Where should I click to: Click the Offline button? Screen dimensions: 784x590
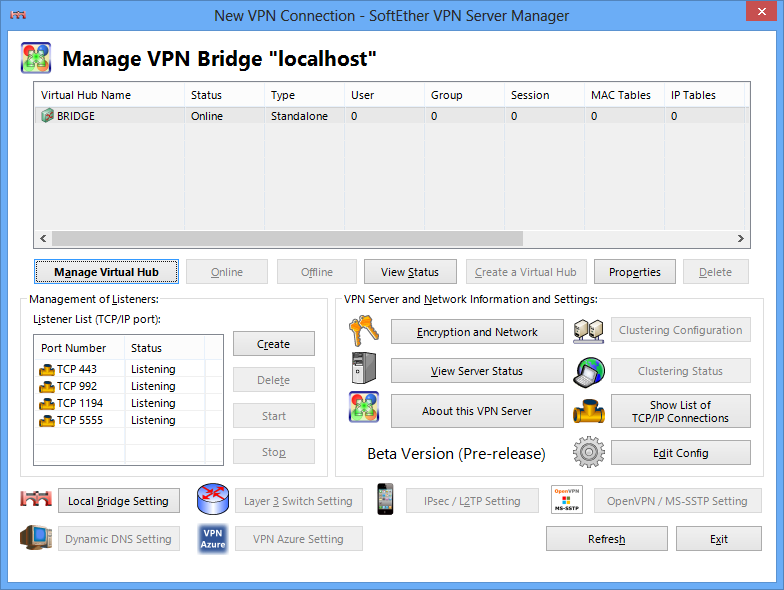(317, 272)
